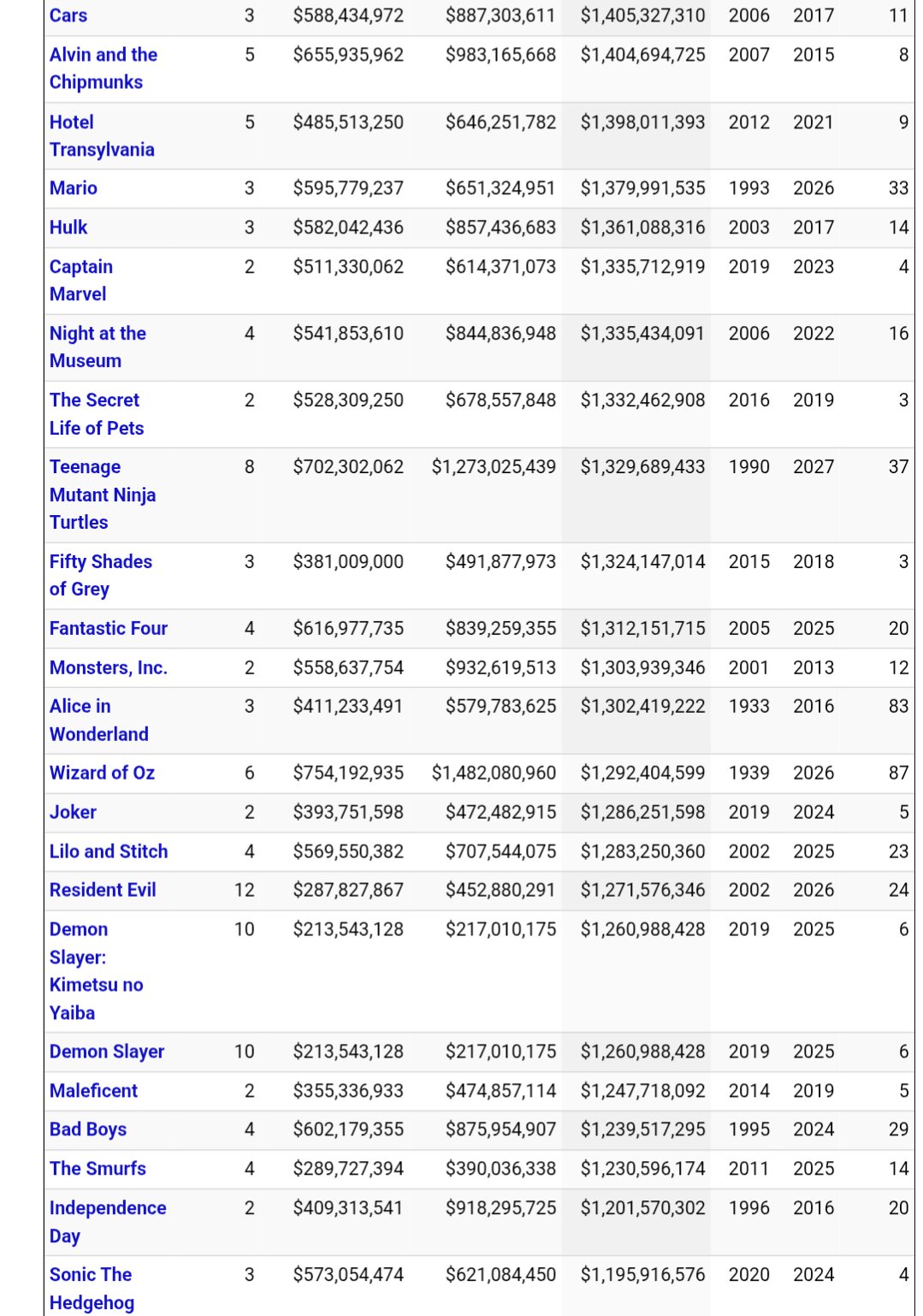Click the Alvin and the Chipmunks link
Image resolution: width=923 pixels, height=1316 pixels.
(x=103, y=56)
